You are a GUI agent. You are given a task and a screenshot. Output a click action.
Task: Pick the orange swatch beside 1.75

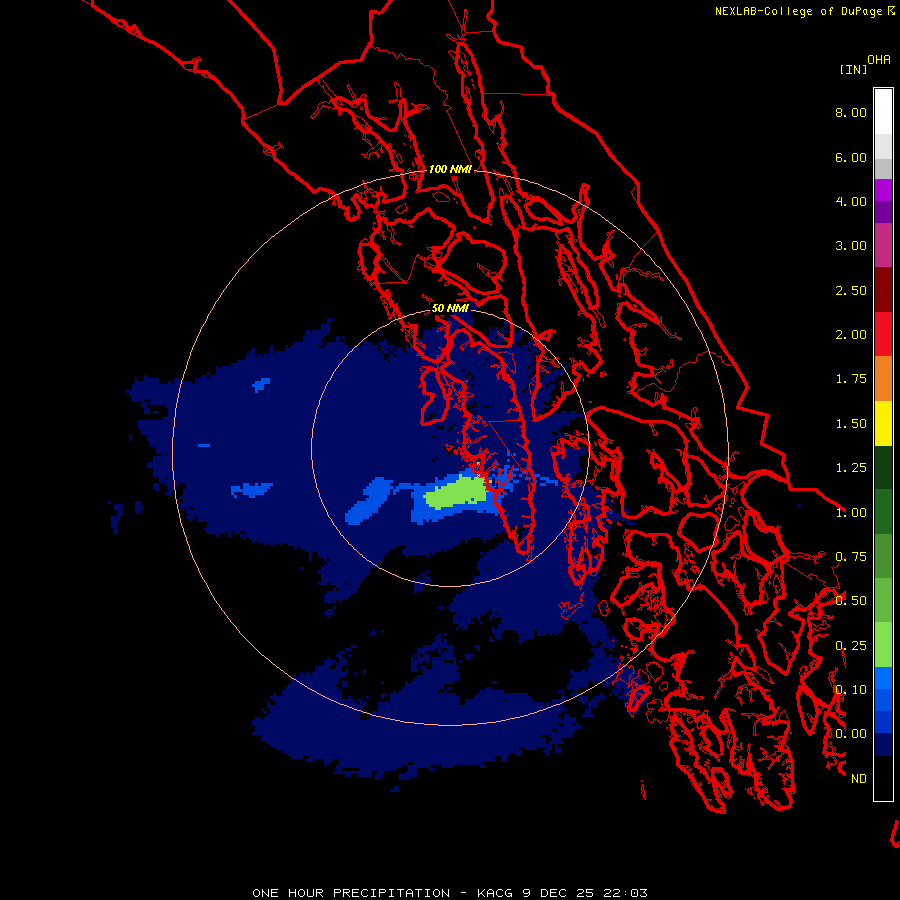coord(883,379)
